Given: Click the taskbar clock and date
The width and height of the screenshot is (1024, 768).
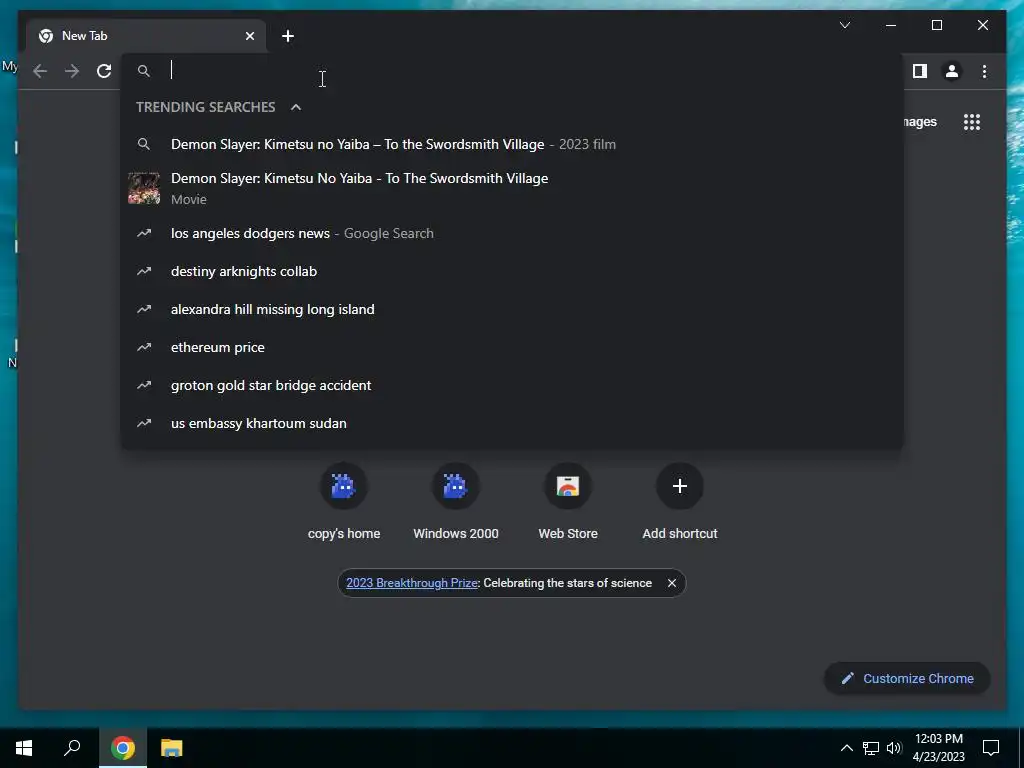Looking at the screenshot, I should [x=938, y=748].
